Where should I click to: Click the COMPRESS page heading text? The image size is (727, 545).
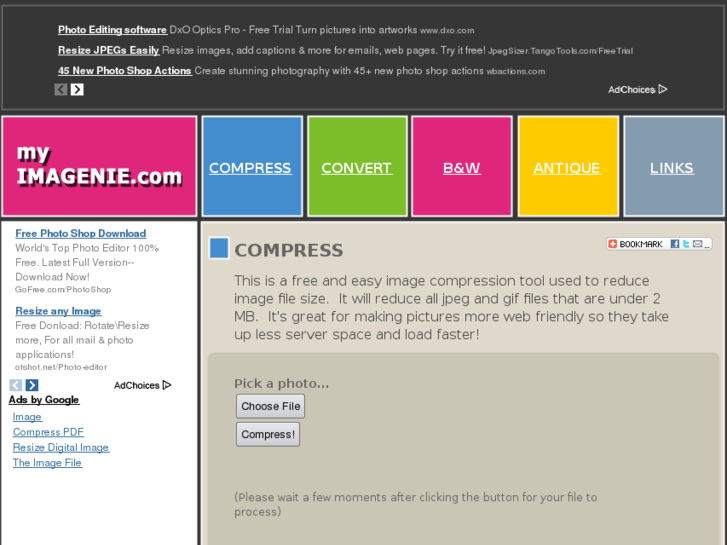point(289,250)
